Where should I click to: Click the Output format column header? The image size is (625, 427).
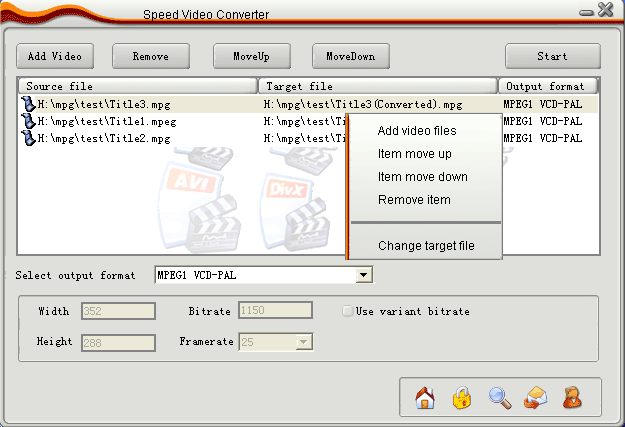tap(548, 86)
